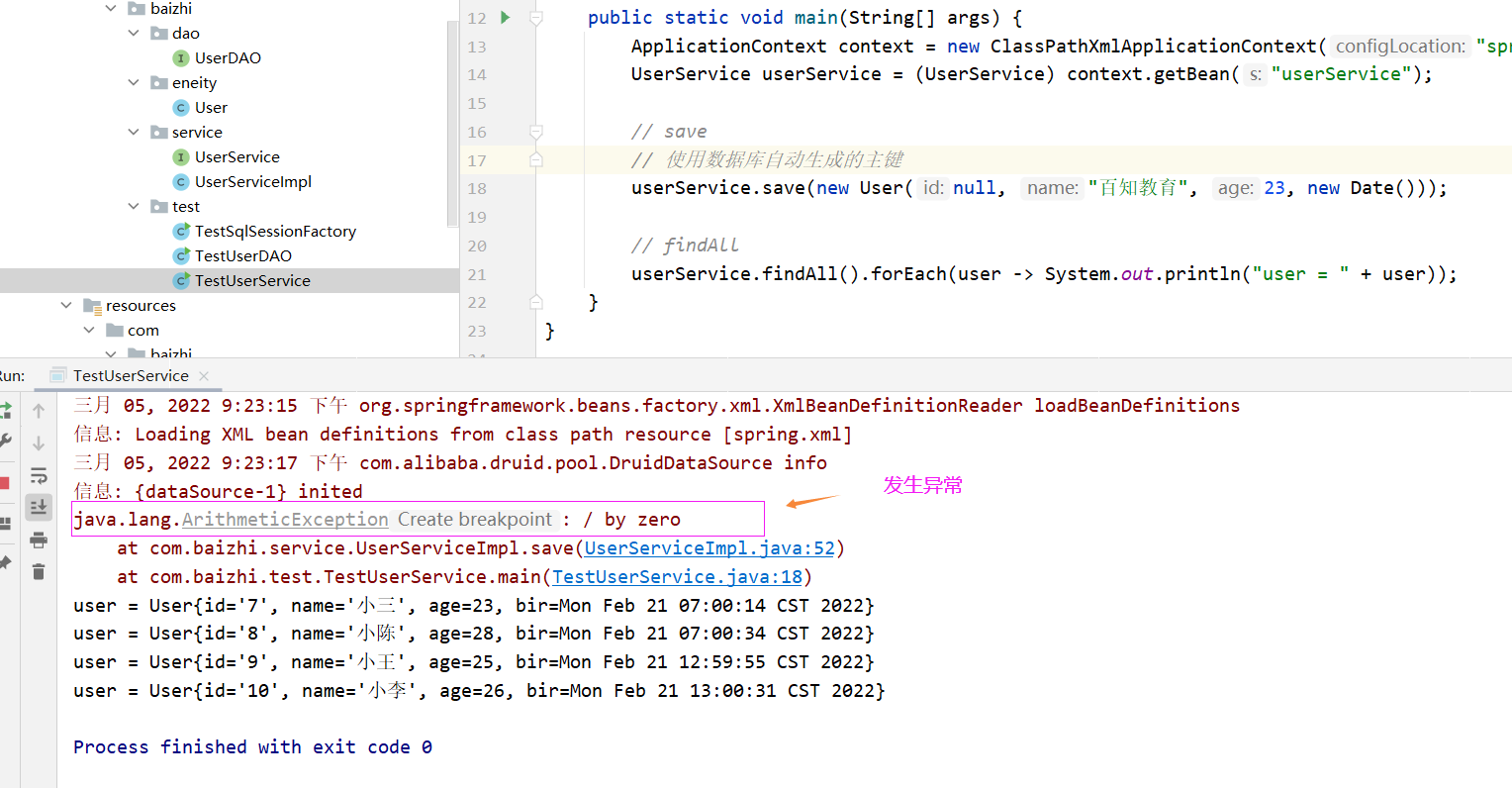Screen dimensions: 1512x788
Task: Click the dao package folder icon
Action: (x=158, y=34)
